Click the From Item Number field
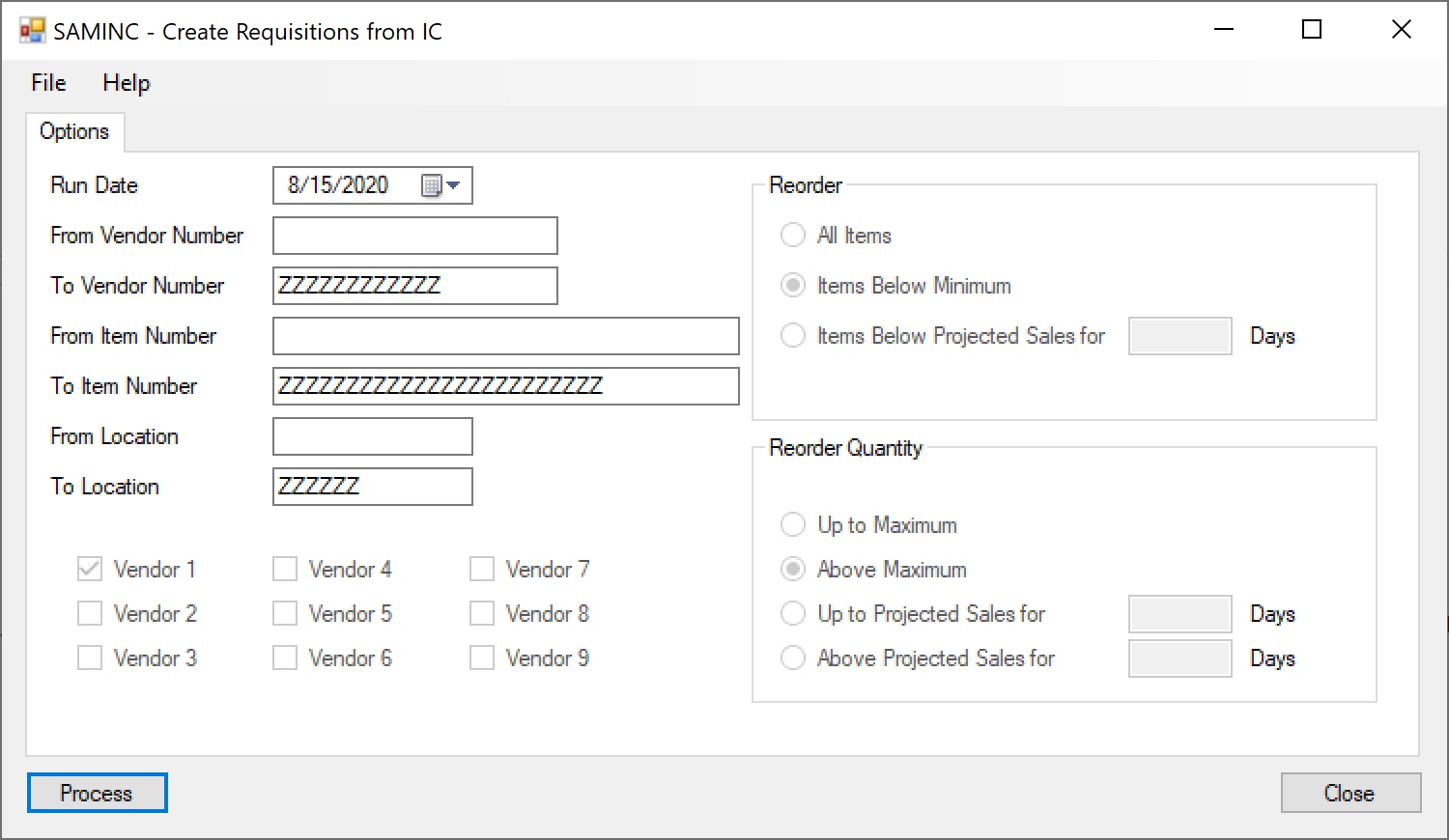The width and height of the screenshot is (1449, 840). 506,336
